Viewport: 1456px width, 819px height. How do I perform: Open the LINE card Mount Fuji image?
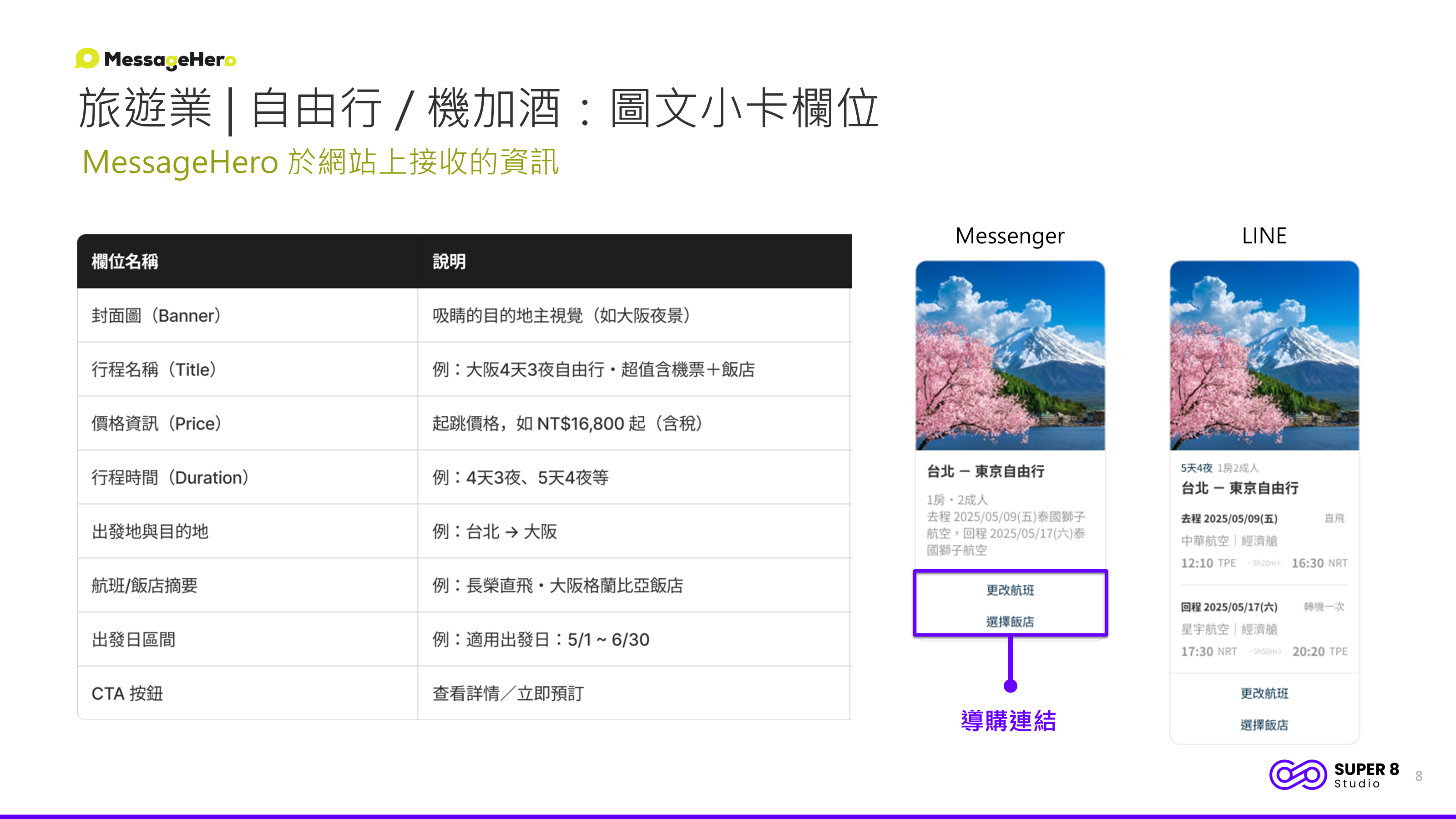click(x=1264, y=355)
